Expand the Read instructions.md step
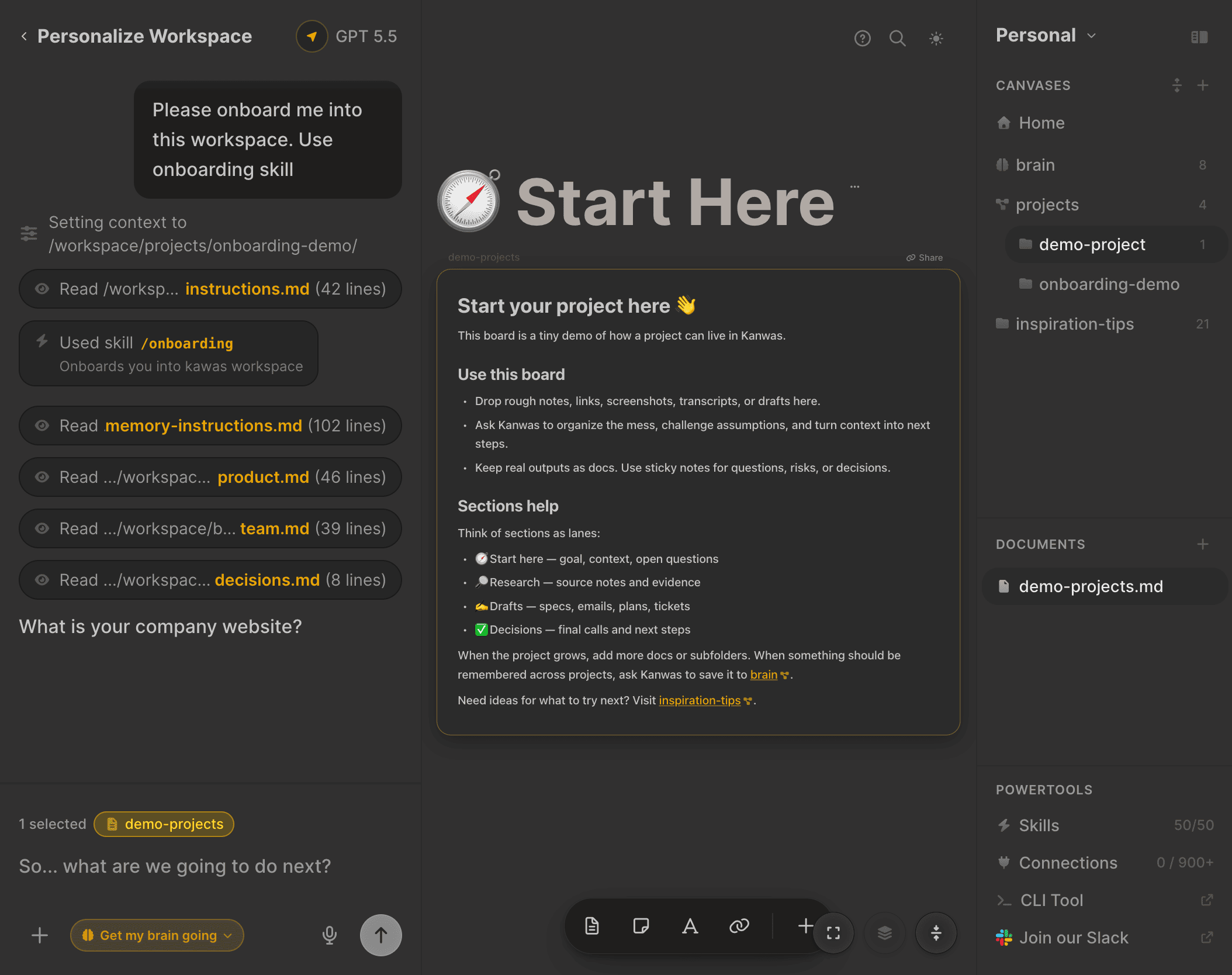Viewport: 1232px width, 975px height. pos(210,289)
